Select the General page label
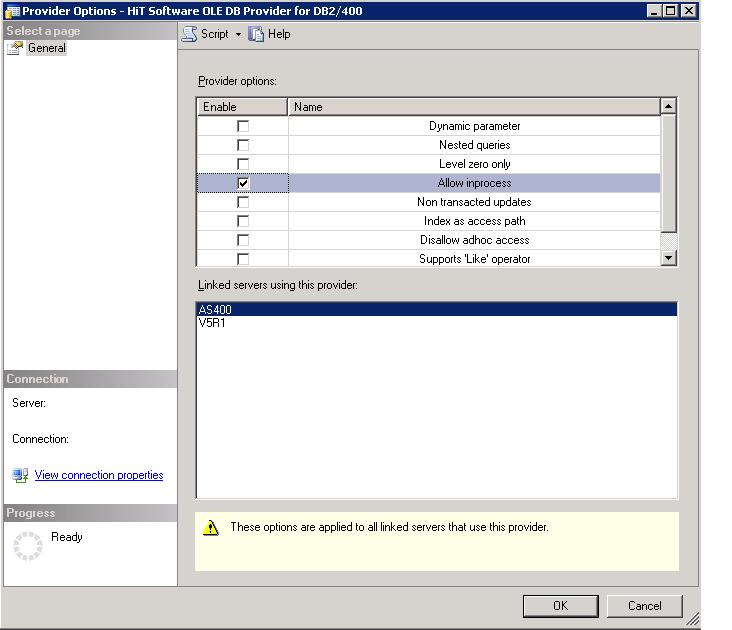The image size is (732, 630). (x=47, y=48)
